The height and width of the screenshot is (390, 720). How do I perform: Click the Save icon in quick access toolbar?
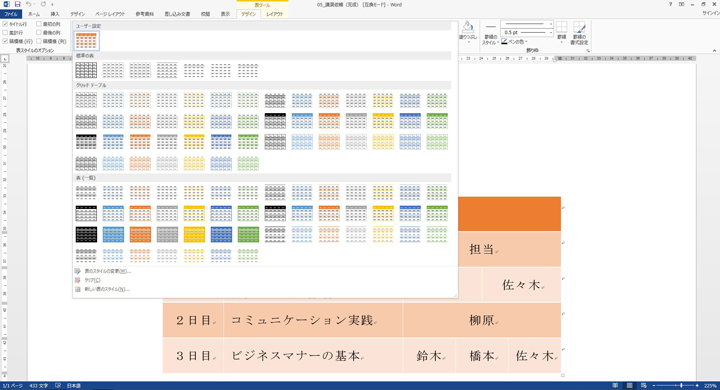(17, 4)
